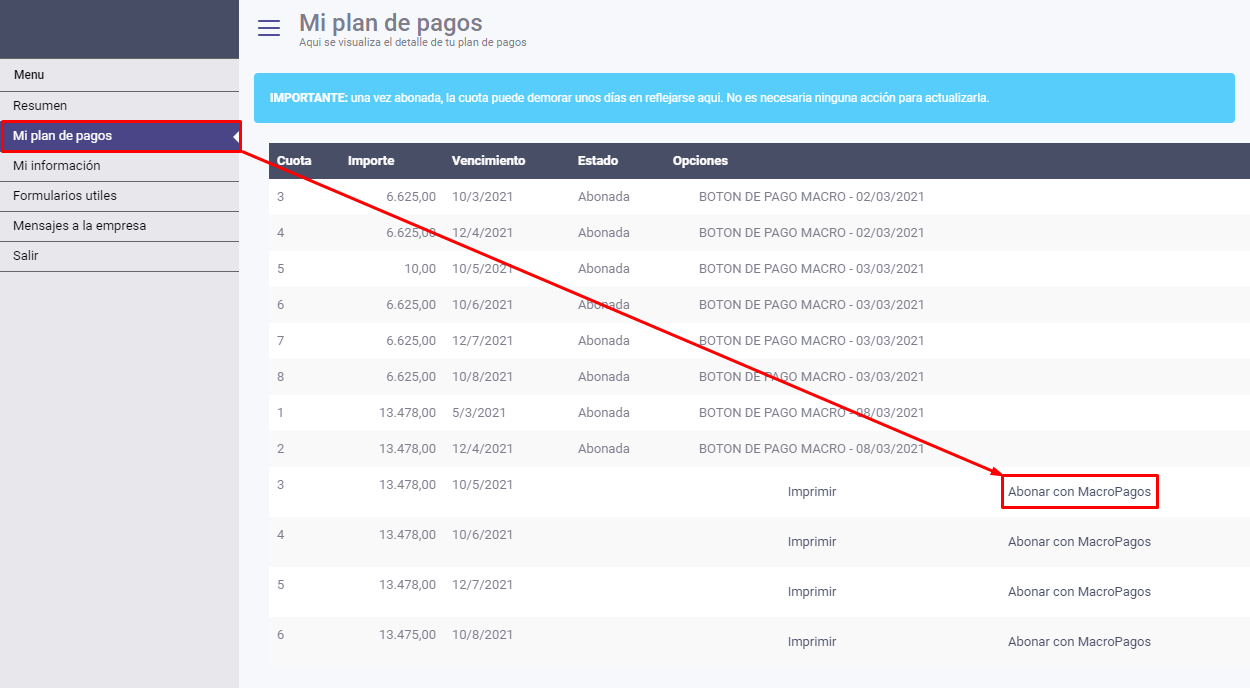Click the Opciones column header
This screenshot has height=688, width=1250.
point(700,161)
